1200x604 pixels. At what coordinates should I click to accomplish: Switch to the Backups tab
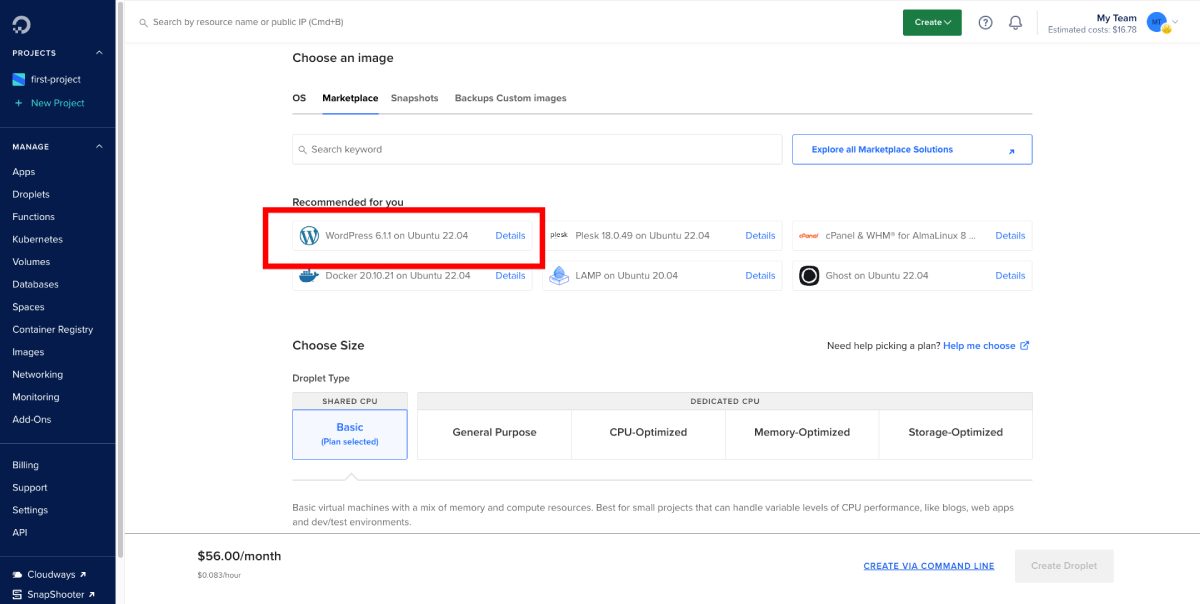click(474, 98)
